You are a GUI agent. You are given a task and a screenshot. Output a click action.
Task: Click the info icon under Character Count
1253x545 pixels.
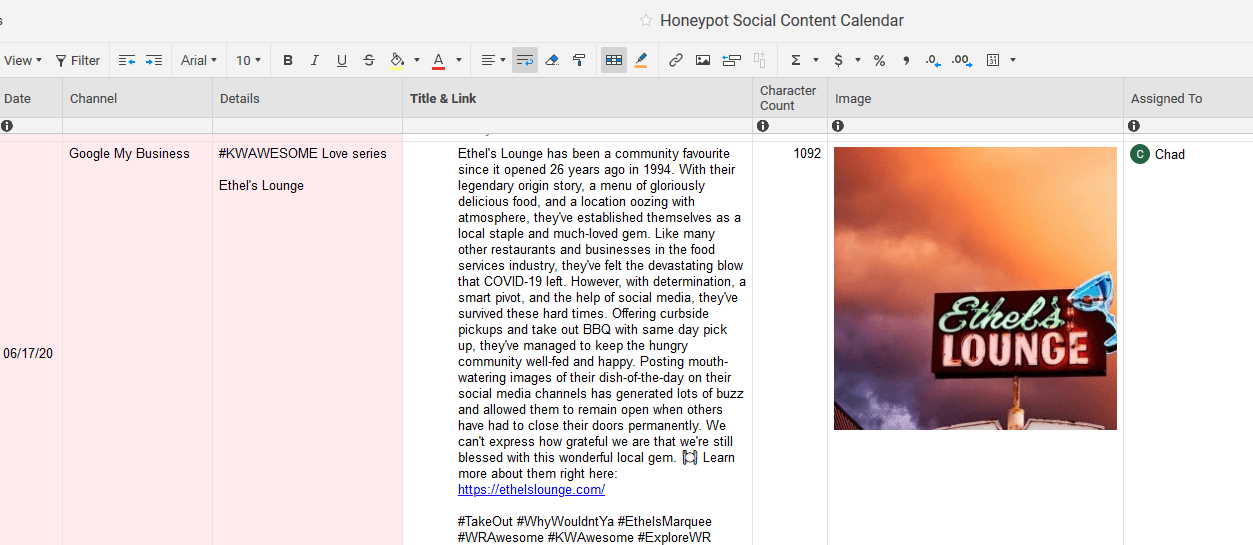tap(763, 126)
